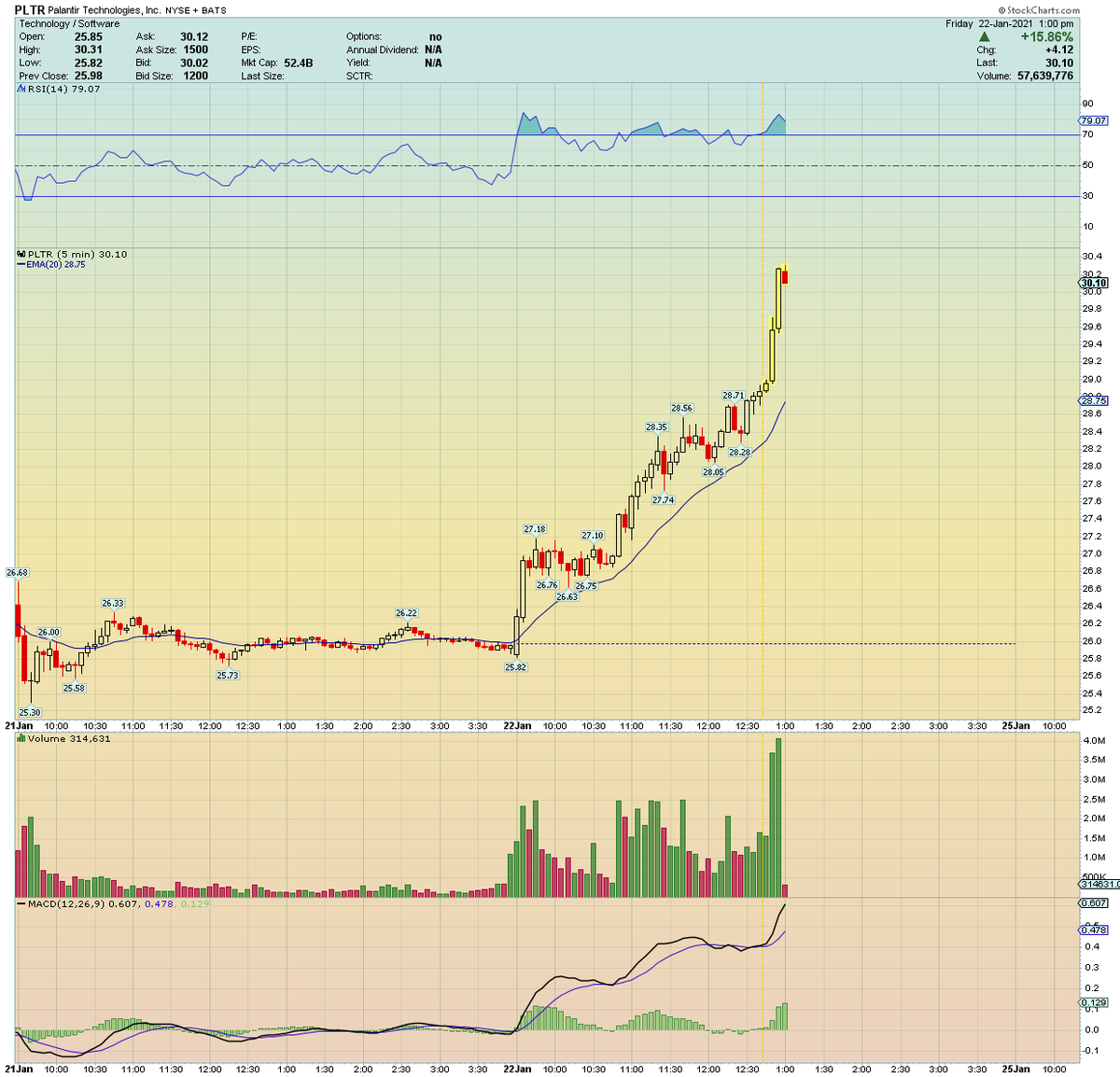
Task: Click the 0.607 MACD value box
Action: click(x=1092, y=904)
